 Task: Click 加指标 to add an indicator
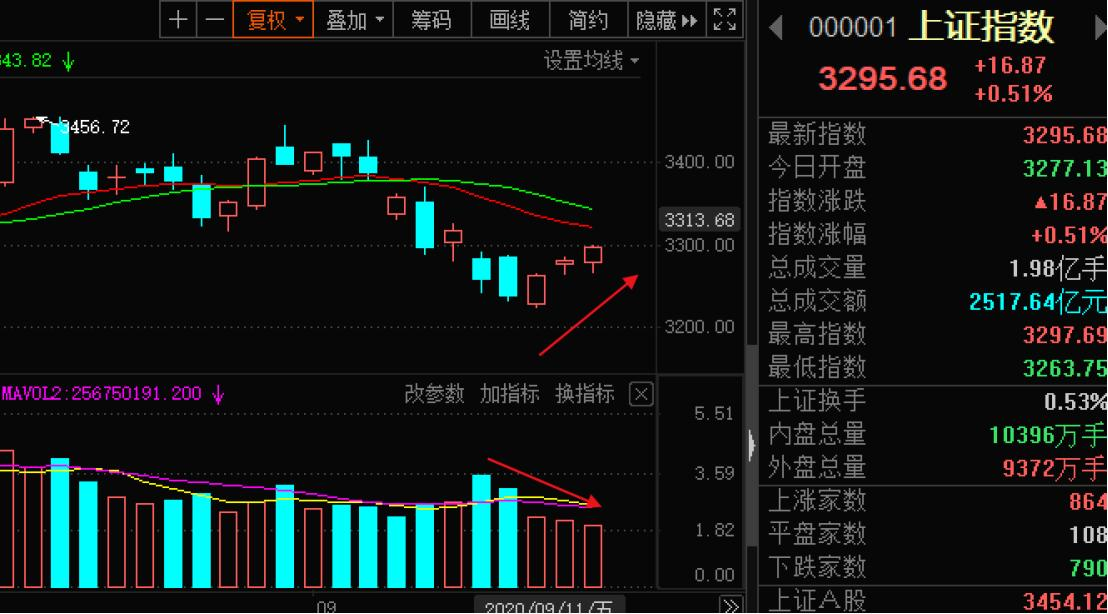point(511,394)
